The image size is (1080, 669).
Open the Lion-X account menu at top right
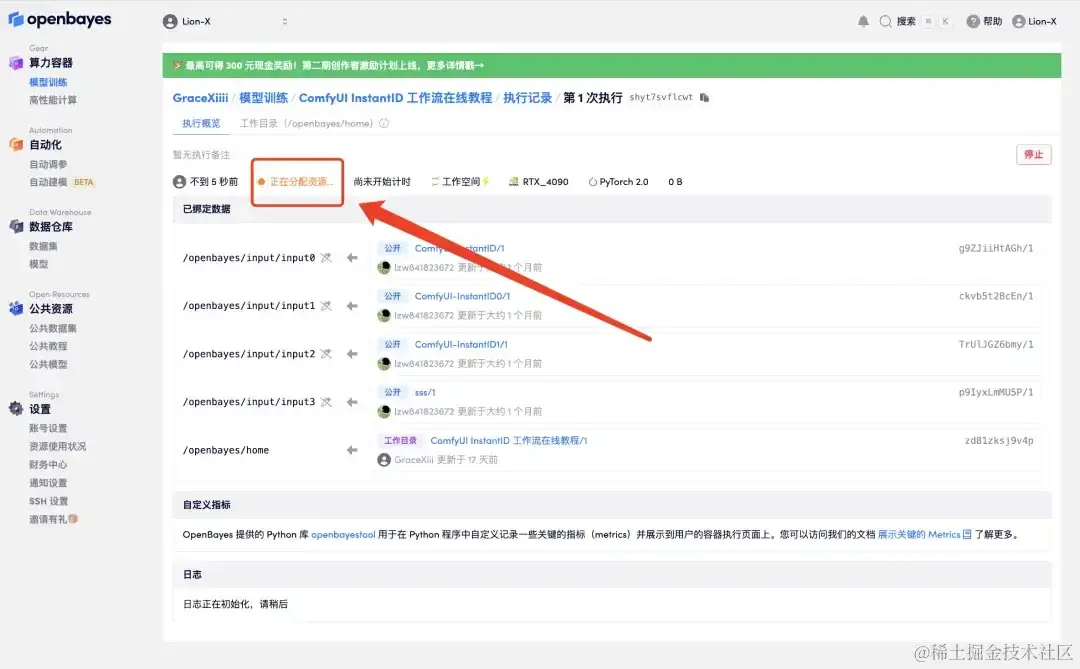pyautogui.click(x=1034, y=21)
